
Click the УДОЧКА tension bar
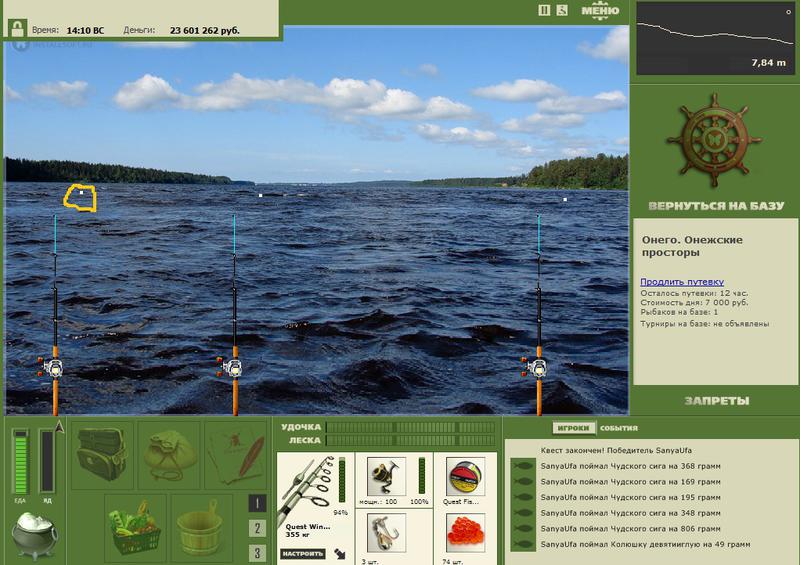(x=411, y=427)
